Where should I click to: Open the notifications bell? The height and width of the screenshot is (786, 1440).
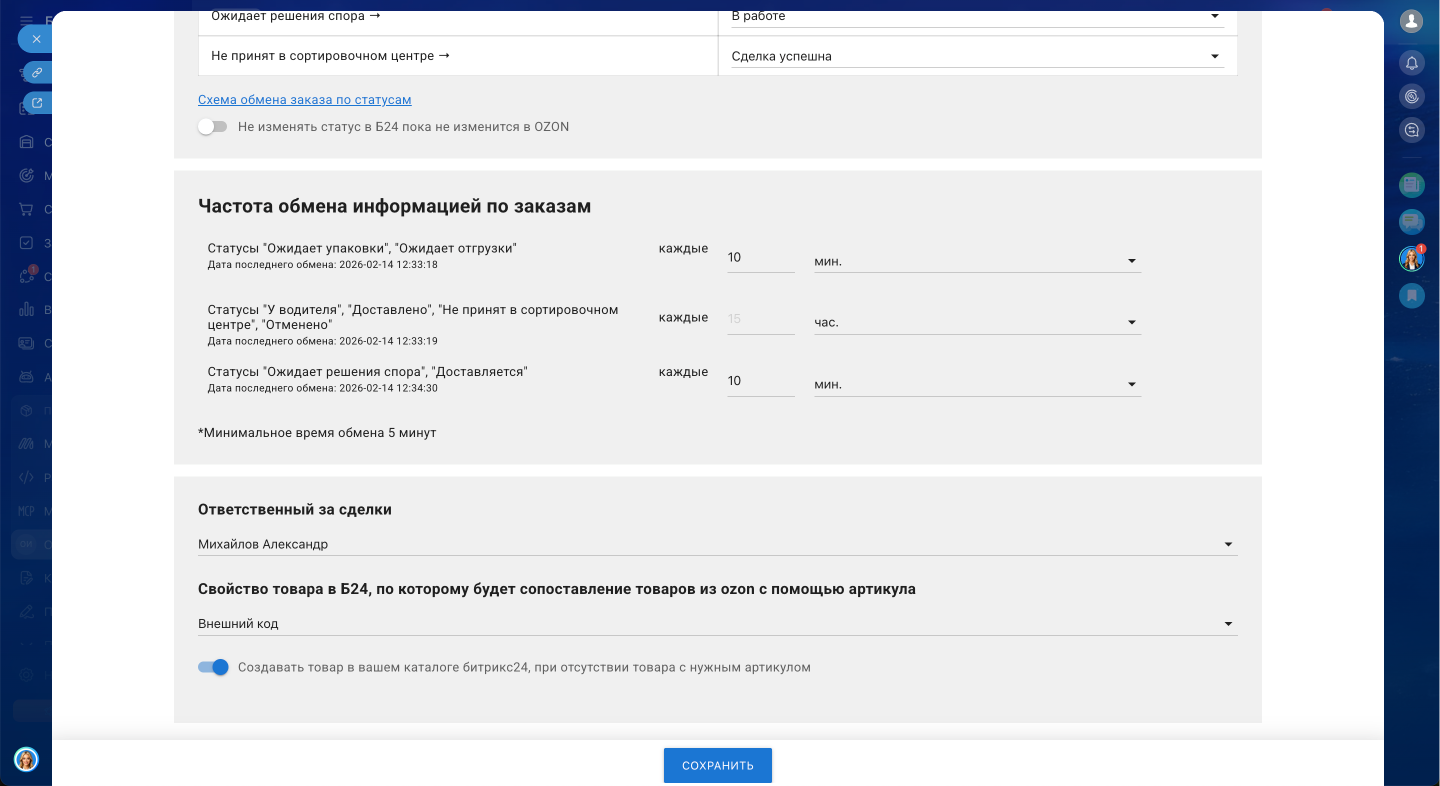click(x=1412, y=63)
